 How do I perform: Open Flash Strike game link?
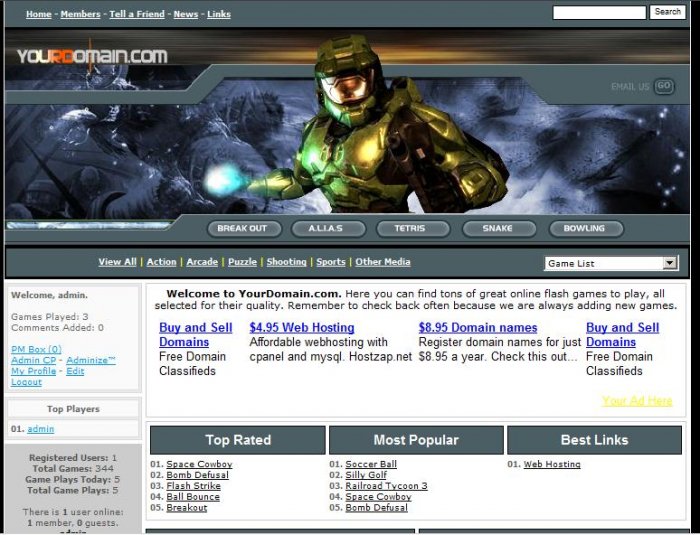(x=193, y=486)
